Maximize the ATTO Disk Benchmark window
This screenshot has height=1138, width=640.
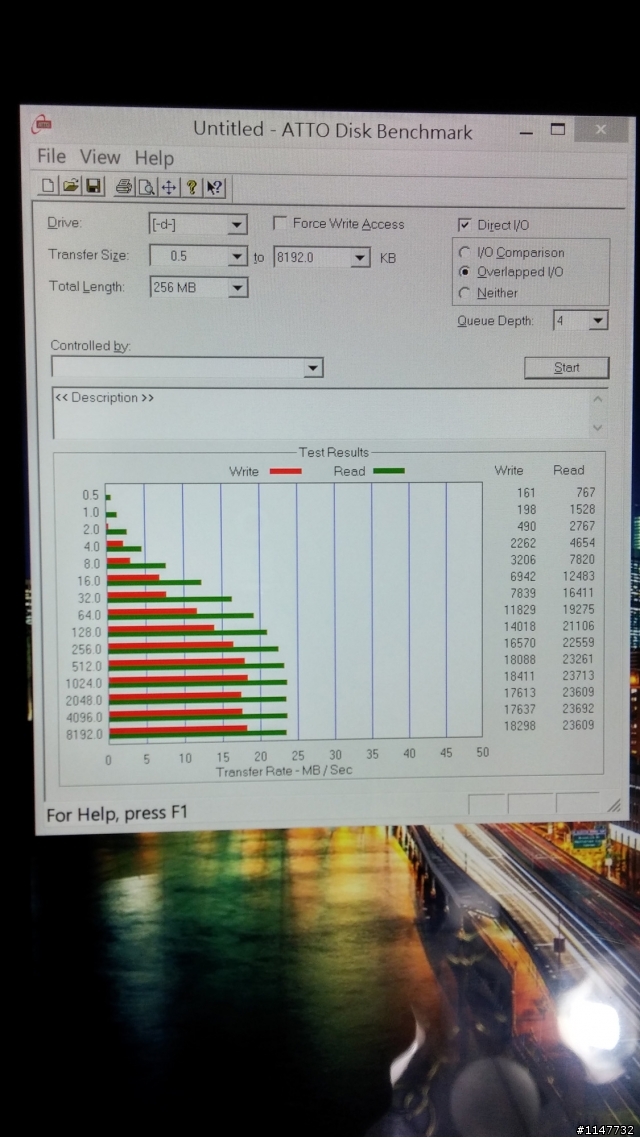click(x=557, y=130)
